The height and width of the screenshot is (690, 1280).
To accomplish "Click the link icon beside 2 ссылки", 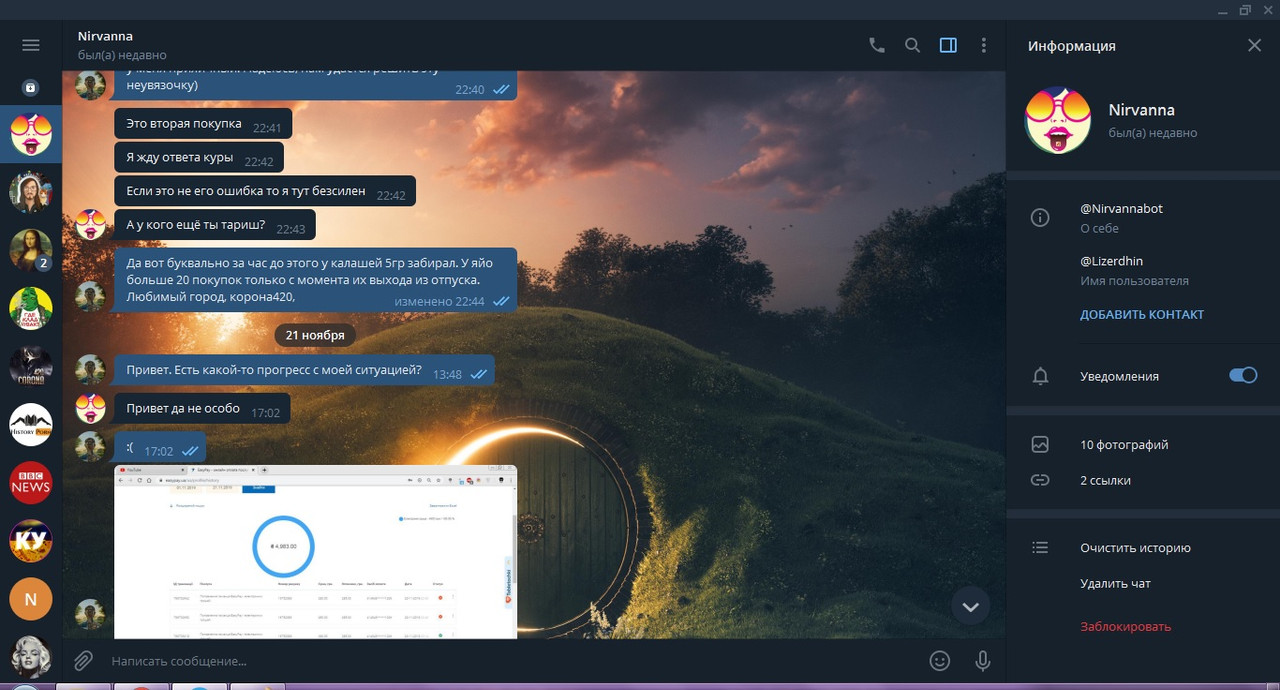I will [1040, 480].
